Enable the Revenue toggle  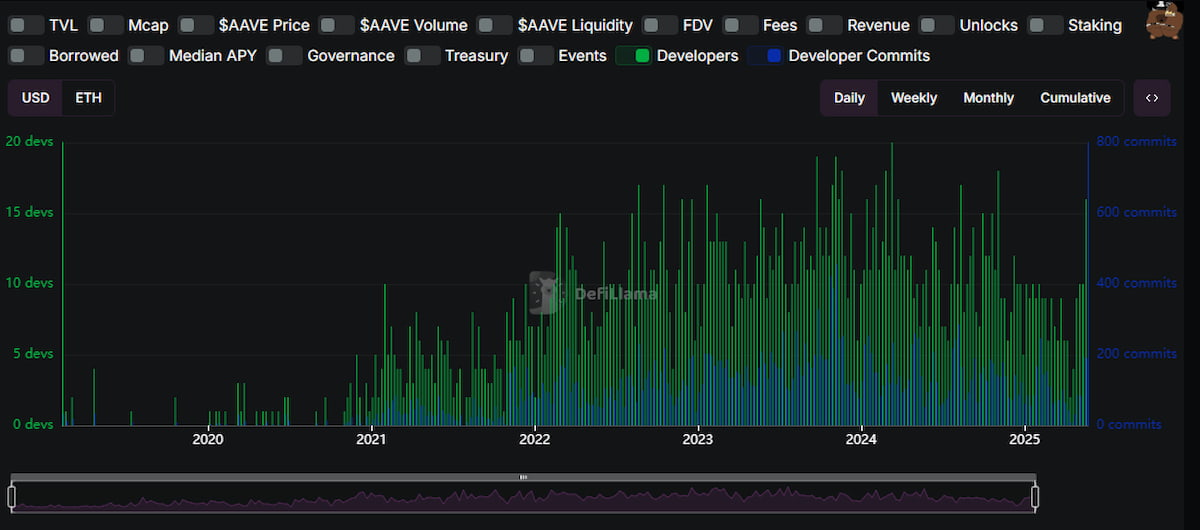[x=825, y=25]
